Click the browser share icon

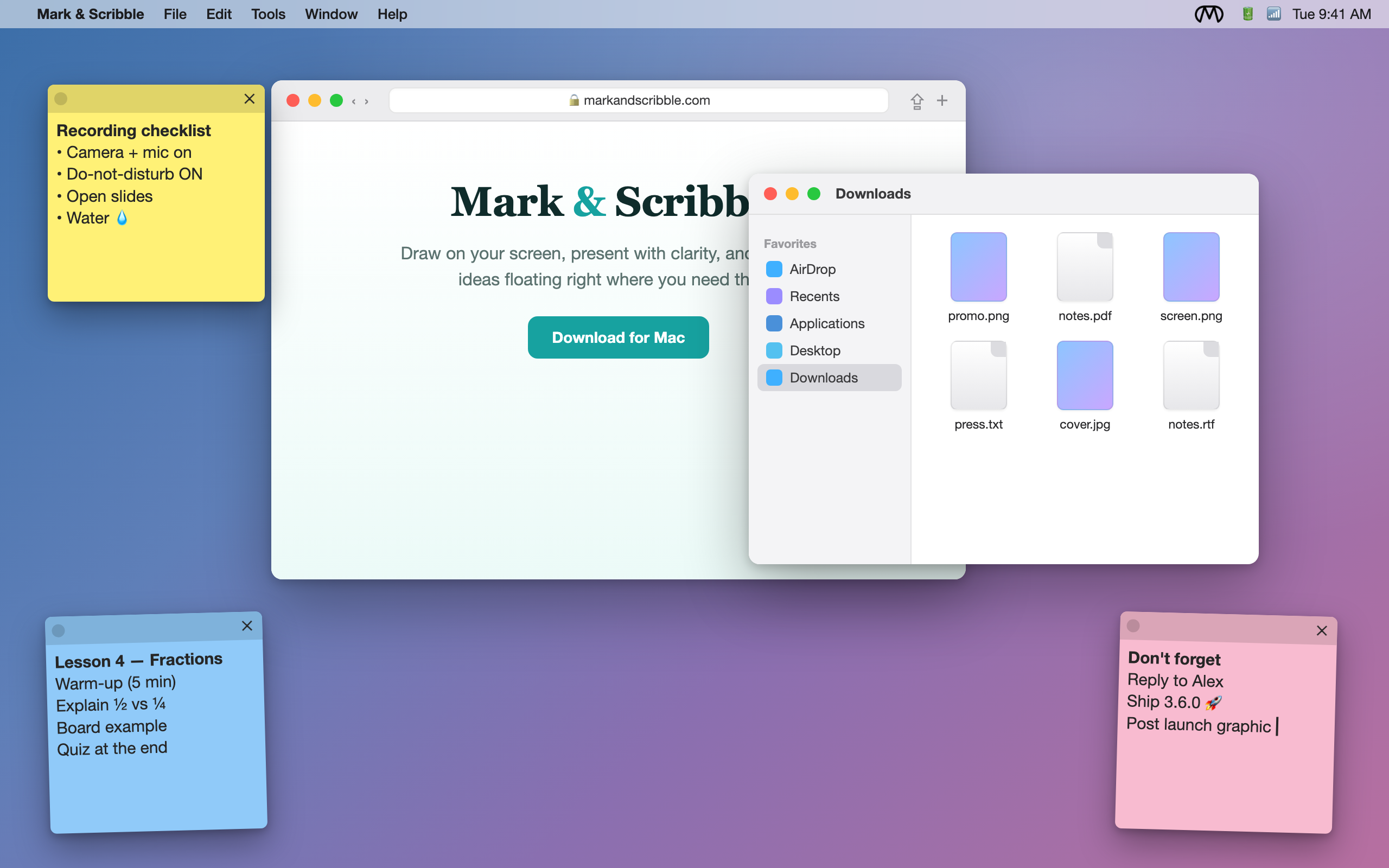[916, 101]
